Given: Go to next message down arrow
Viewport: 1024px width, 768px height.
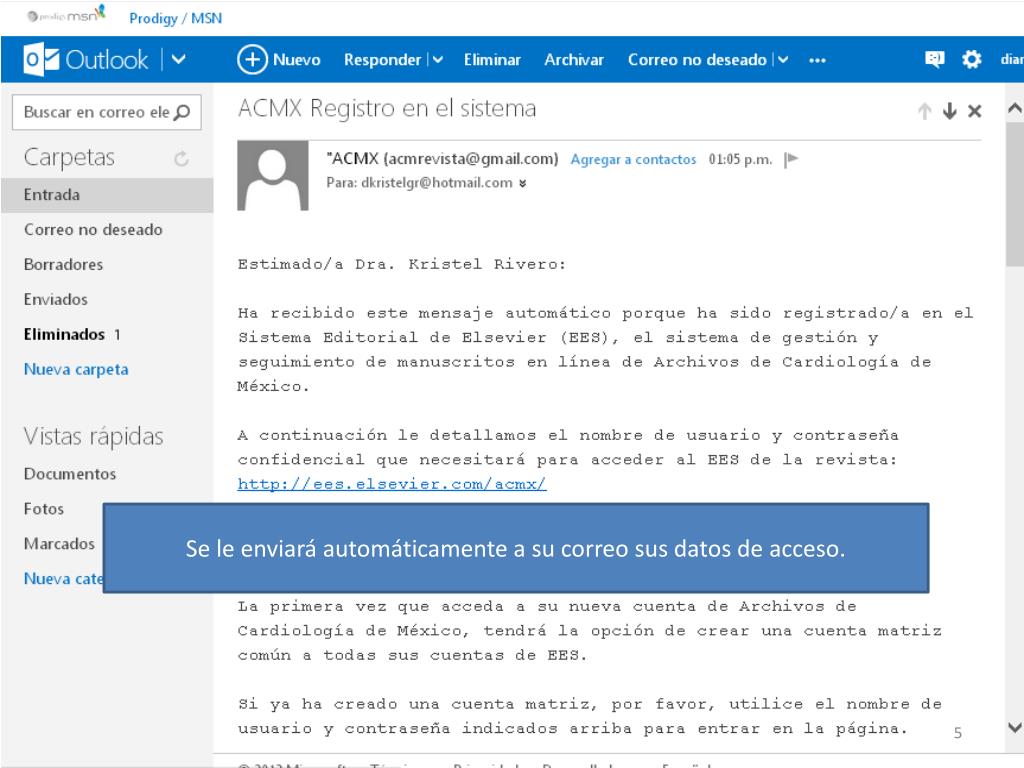Looking at the screenshot, I should pyautogui.click(x=950, y=111).
